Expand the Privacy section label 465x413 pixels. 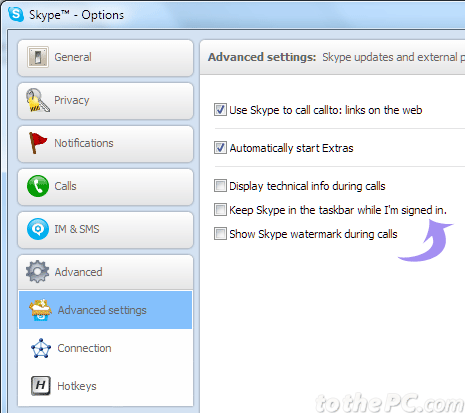(72, 100)
